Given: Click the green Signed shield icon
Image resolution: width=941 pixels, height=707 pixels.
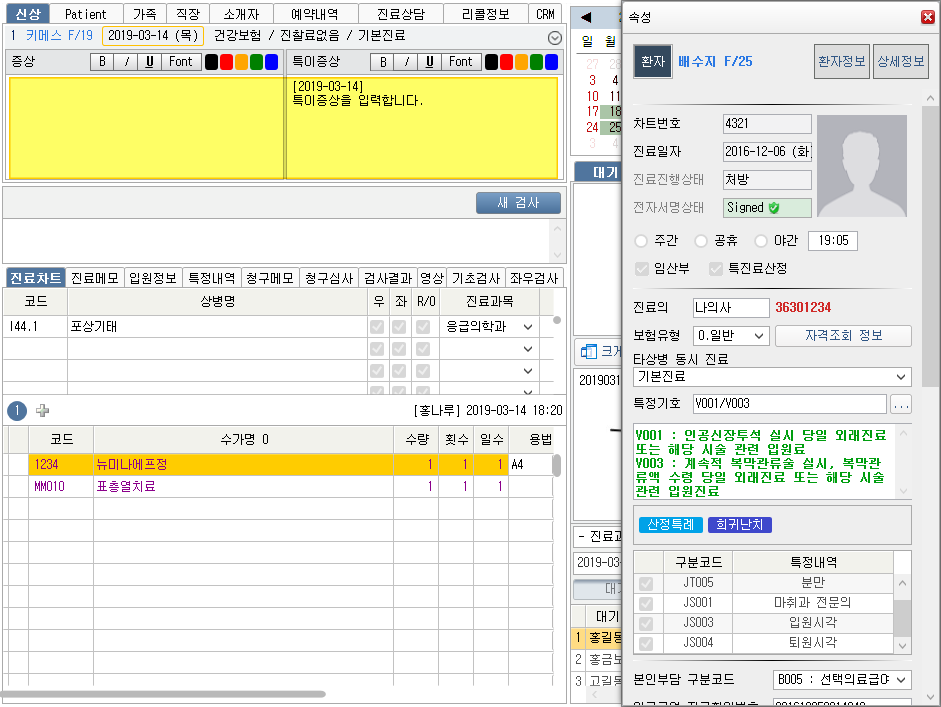Looking at the screenshot, I should 774,208.
